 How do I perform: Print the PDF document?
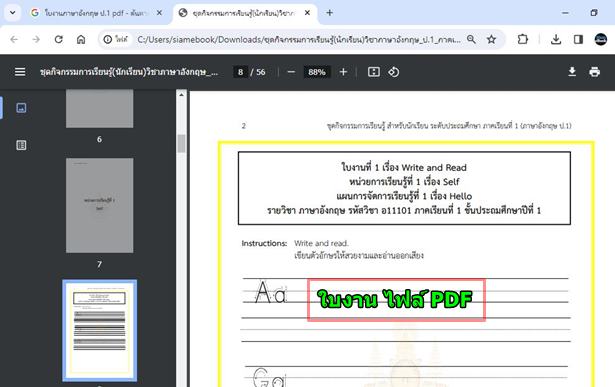point(594,72)
